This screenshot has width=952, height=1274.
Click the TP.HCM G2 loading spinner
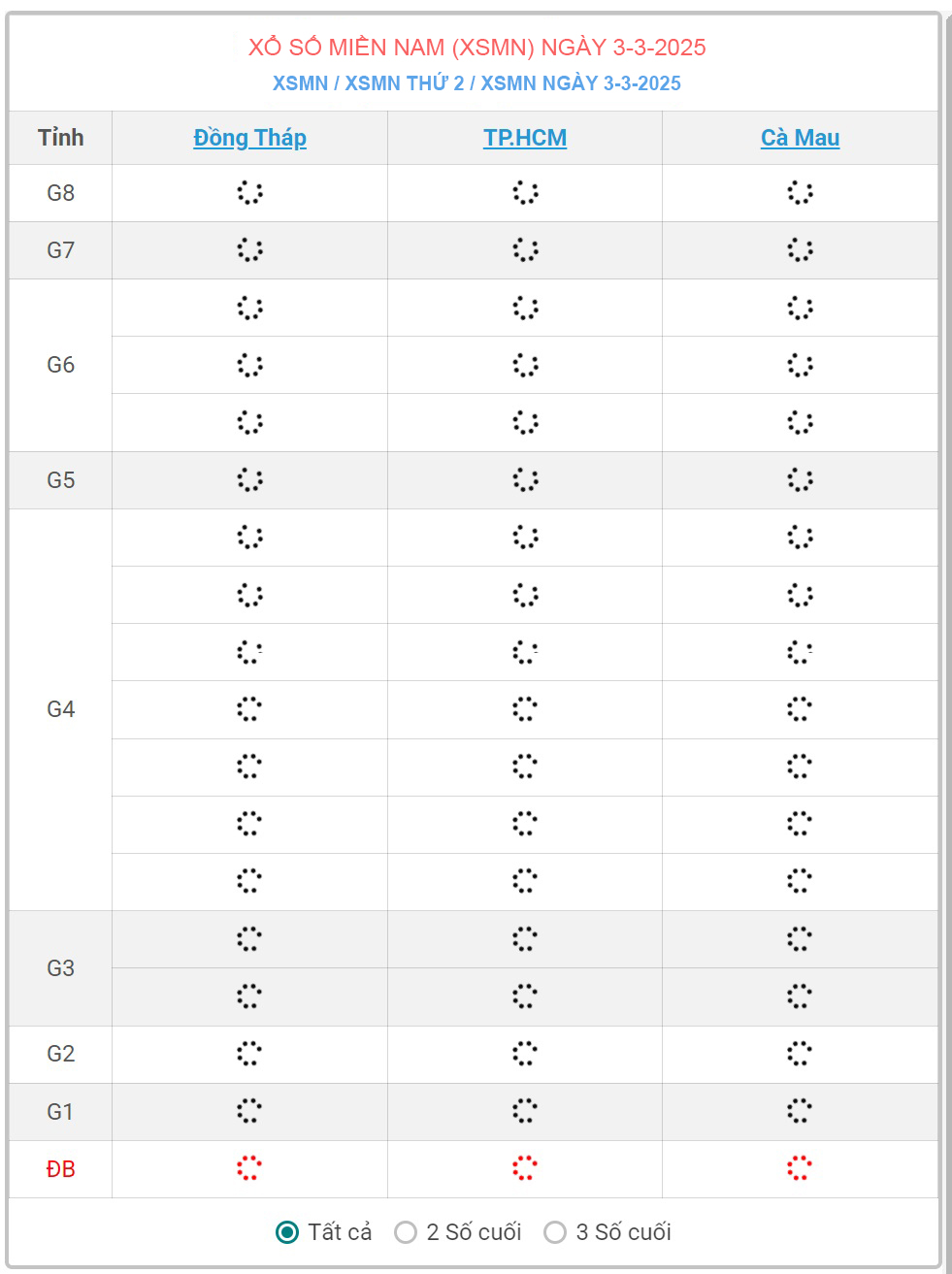[525, 1054]
